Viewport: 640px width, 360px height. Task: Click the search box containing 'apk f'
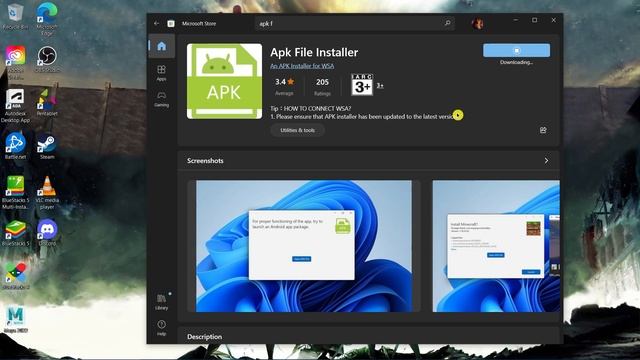pyautogui.click(x=355, y=23)
